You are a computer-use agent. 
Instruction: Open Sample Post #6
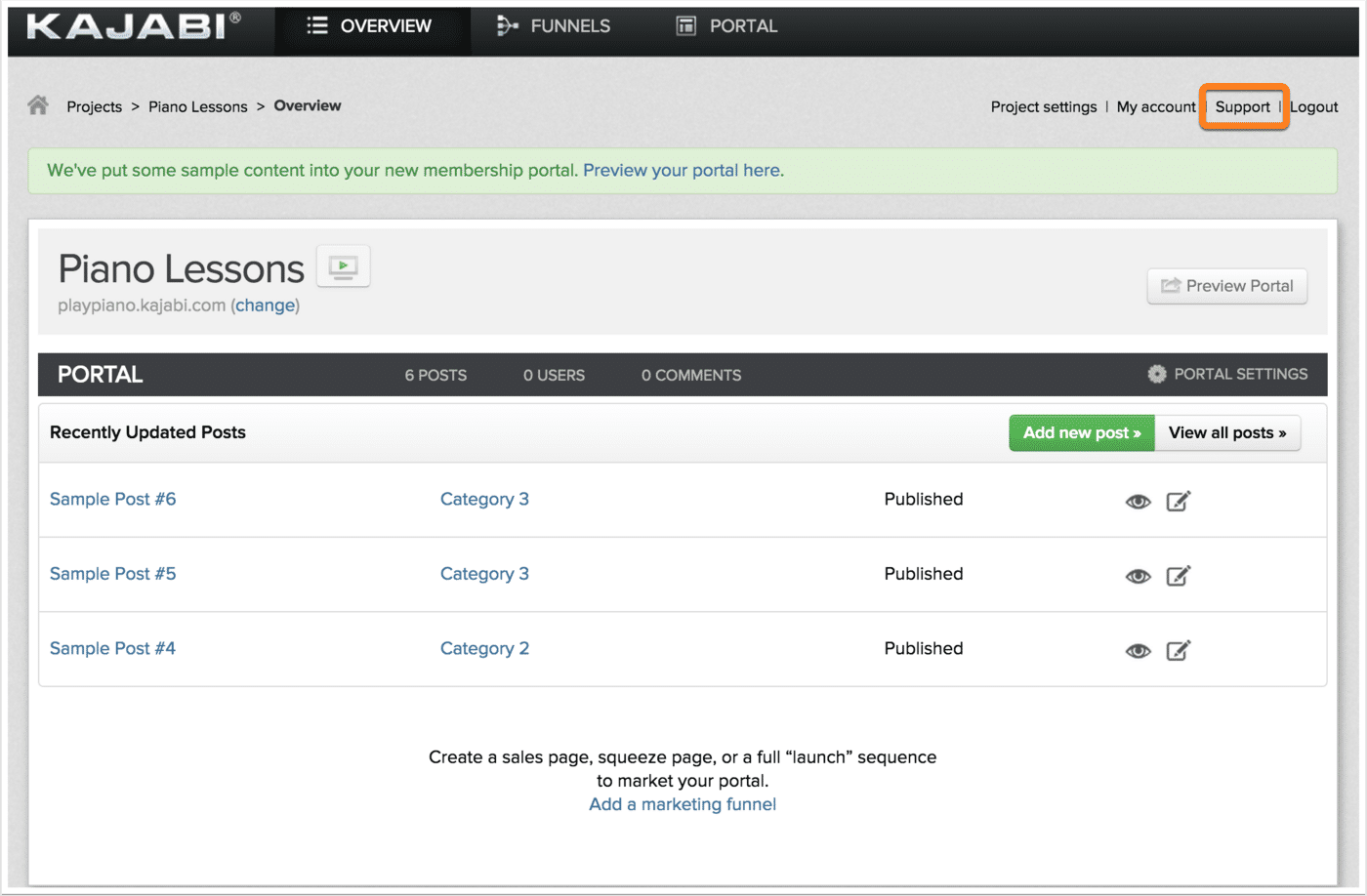113,499
